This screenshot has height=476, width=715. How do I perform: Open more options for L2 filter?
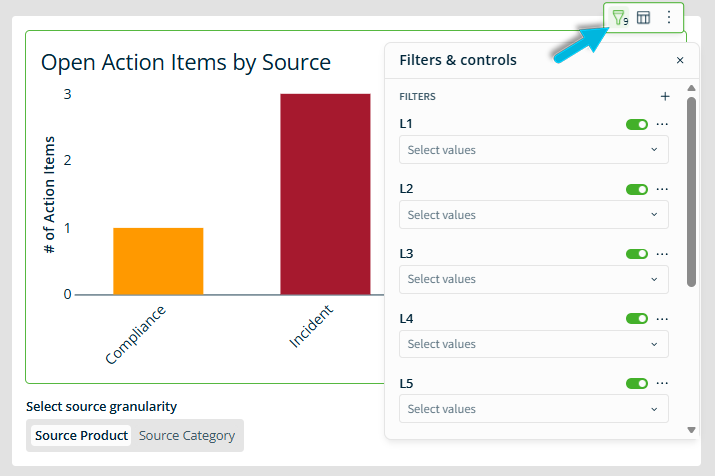[x=662, y=189]
